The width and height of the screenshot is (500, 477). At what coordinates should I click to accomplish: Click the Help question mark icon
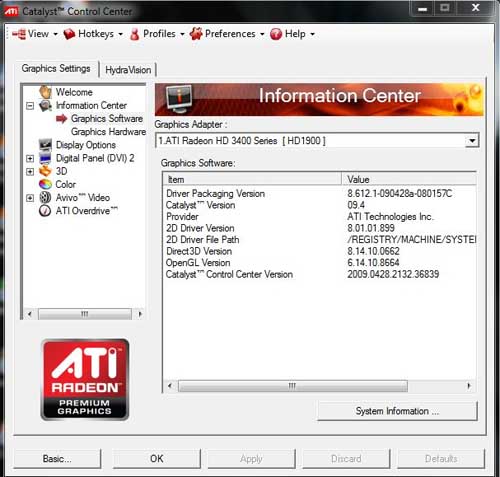(x=276, y=34)
